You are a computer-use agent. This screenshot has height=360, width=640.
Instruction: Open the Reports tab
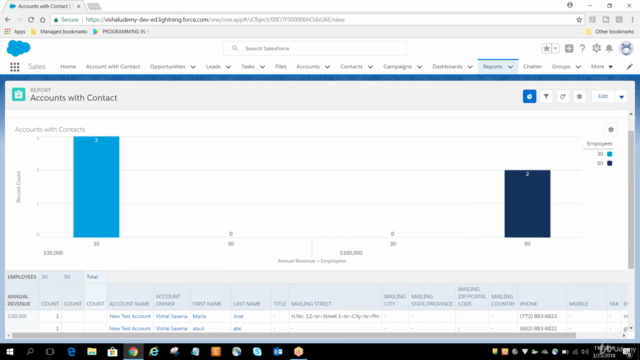click(x=493, y=67)
